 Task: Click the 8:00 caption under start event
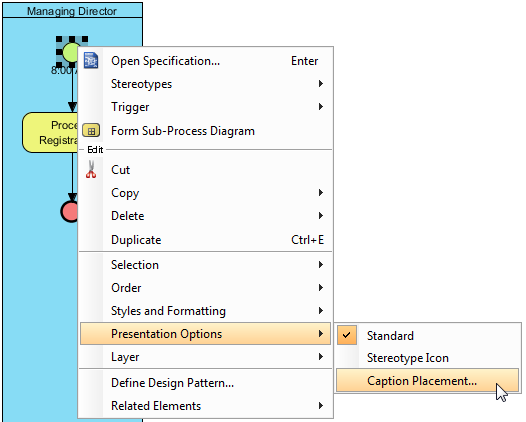pyautogui.click(x=64, y=70)
